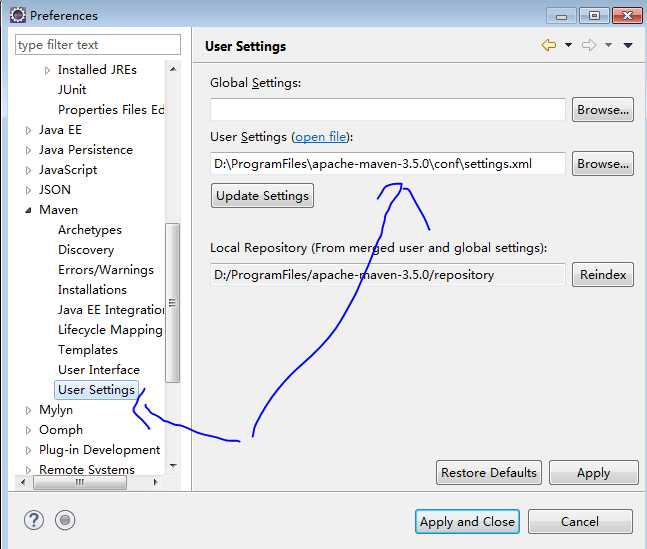This screenshot has height=549, width=647.
Task: Click the help question mark icon
Action: pyautogui.click(x=34, y=520)
